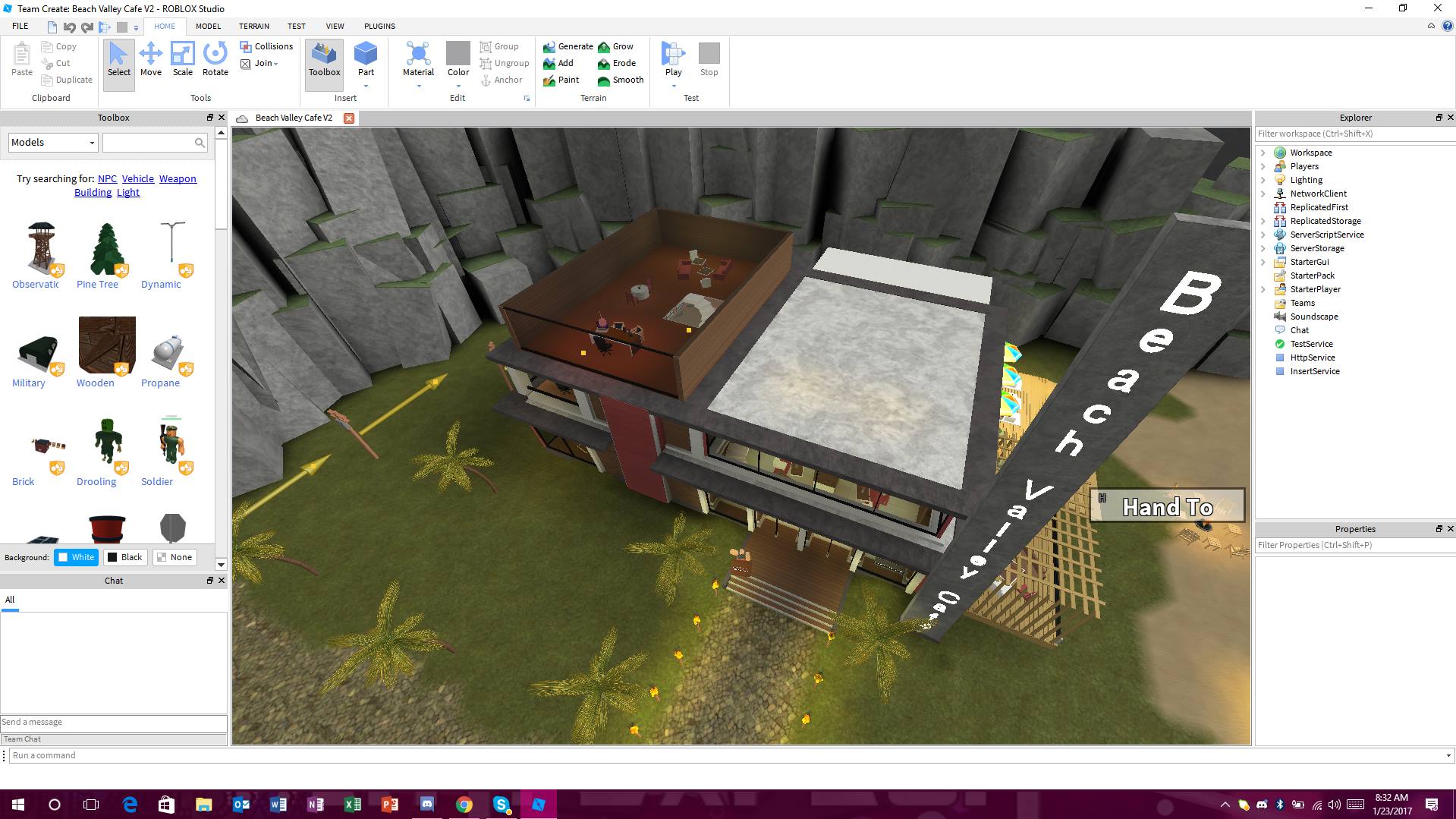Open the Join dropdown

(259, 63)
